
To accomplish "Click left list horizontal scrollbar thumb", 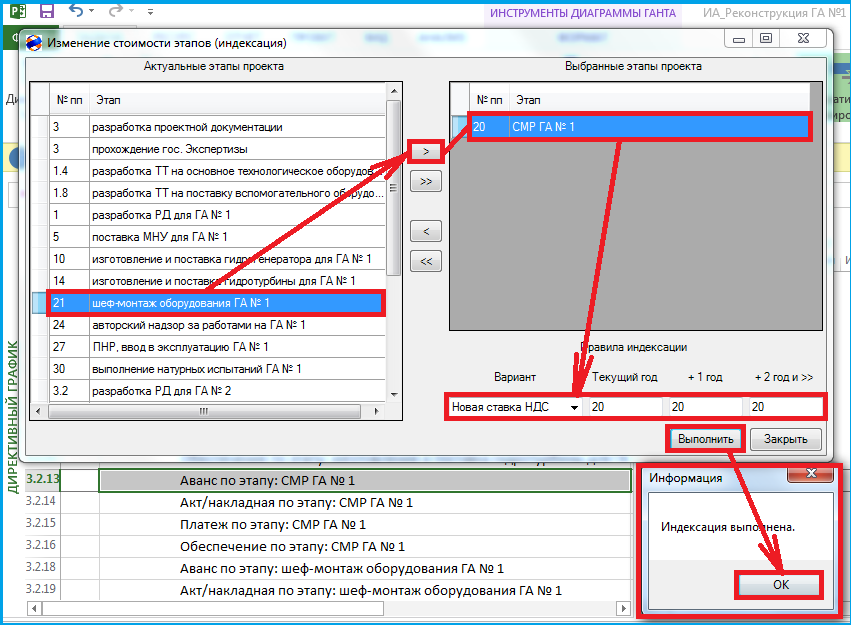I will click(x=204, y=411).
